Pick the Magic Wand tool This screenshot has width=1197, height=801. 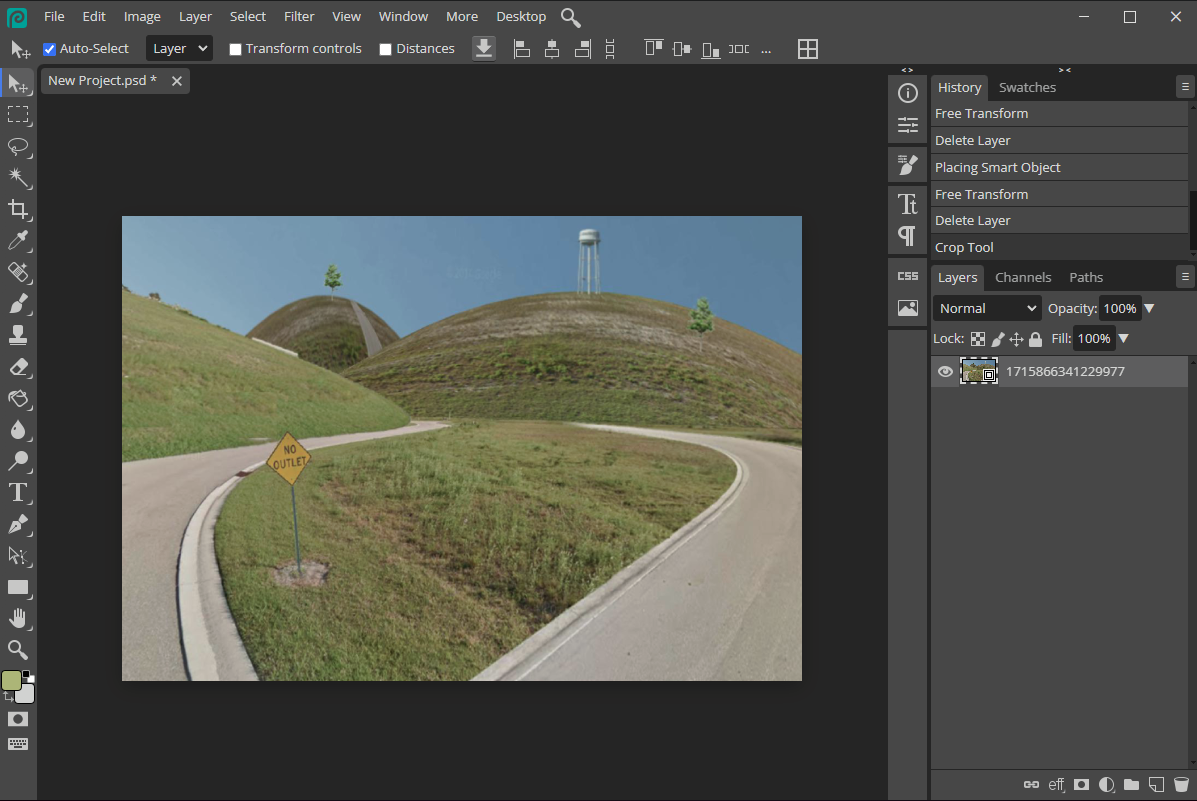coord(18,178)
